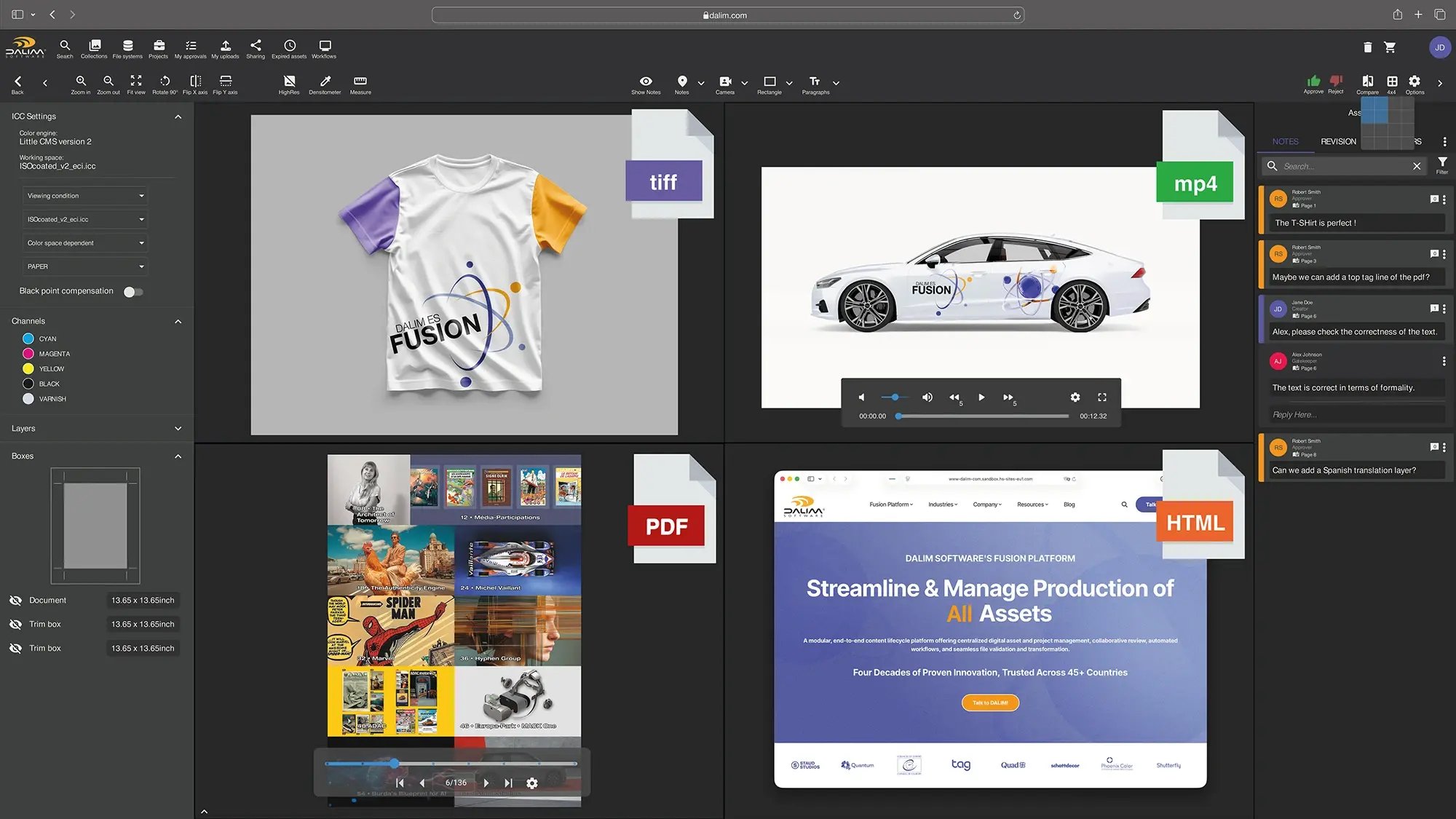Open Workflows

[325, 49]
